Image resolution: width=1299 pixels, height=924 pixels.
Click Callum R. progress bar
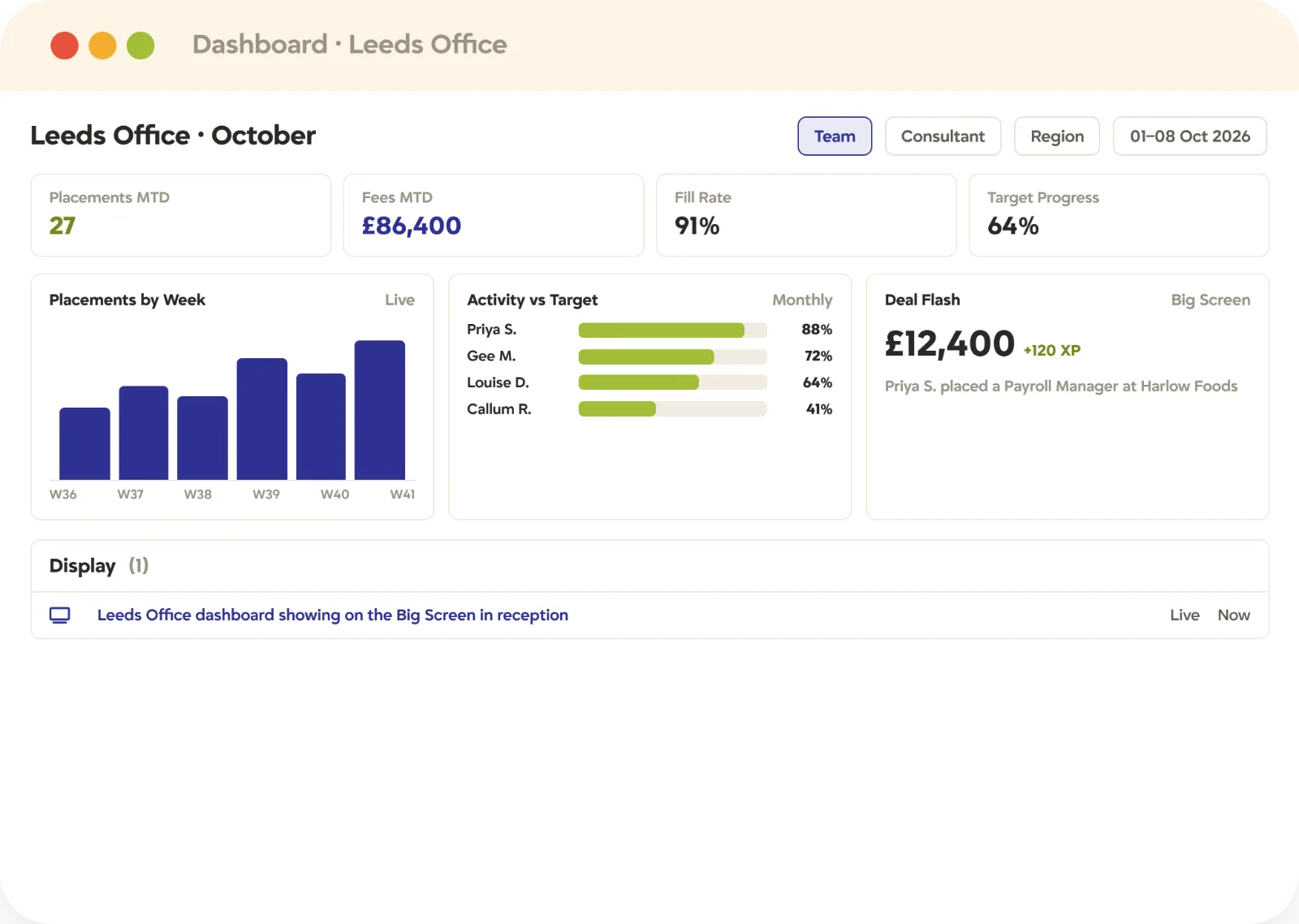(x=672, y=409)
